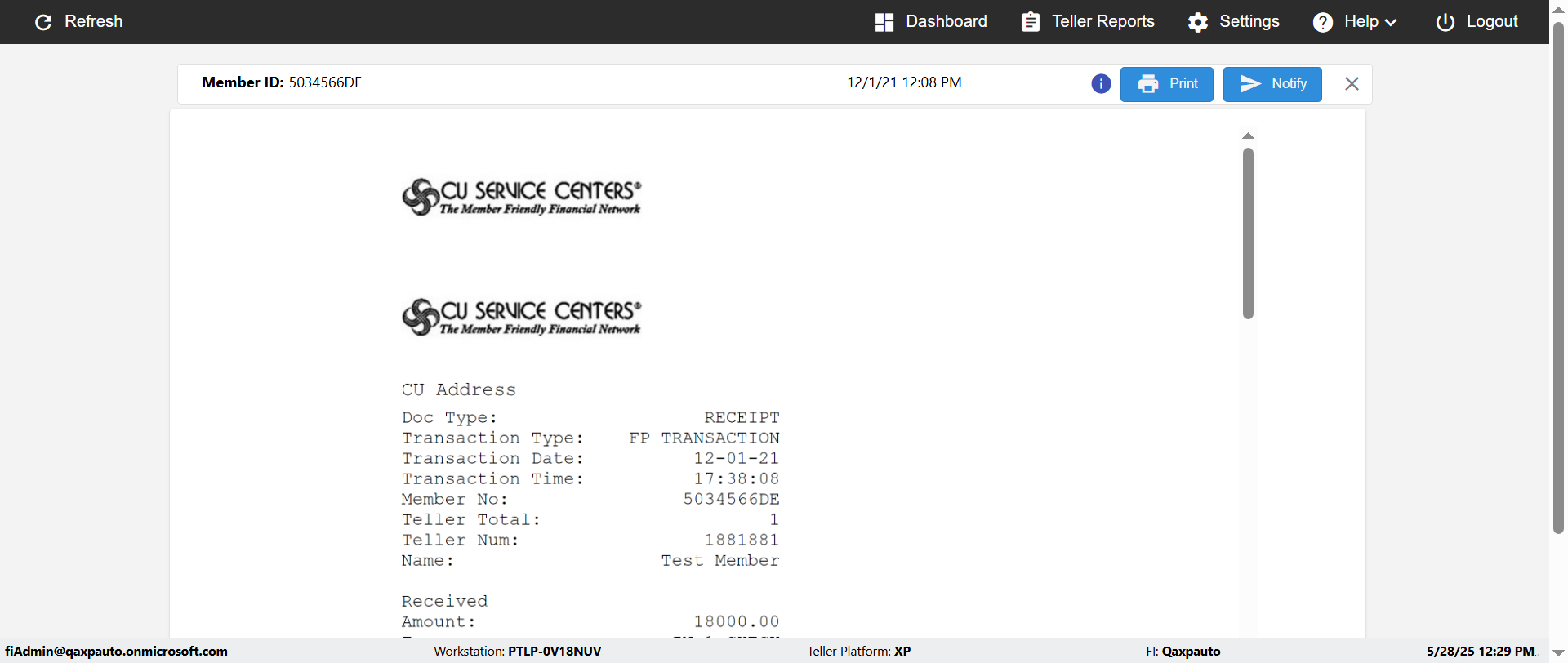Open Teller Reports menu
1568x663 pixels.
pos(1088,22)
